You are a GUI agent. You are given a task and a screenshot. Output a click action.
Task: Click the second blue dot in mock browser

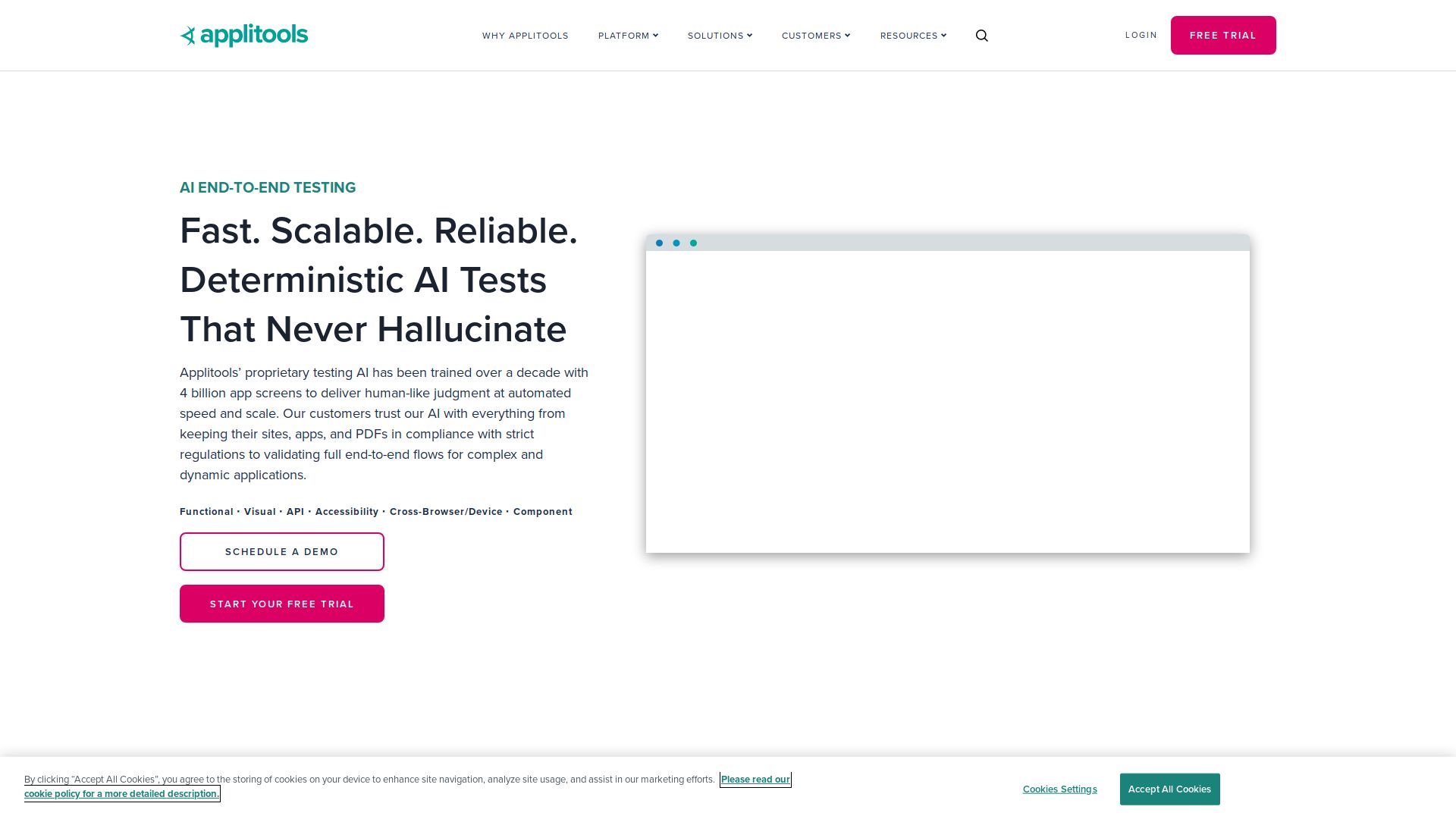tap(676, 243)
